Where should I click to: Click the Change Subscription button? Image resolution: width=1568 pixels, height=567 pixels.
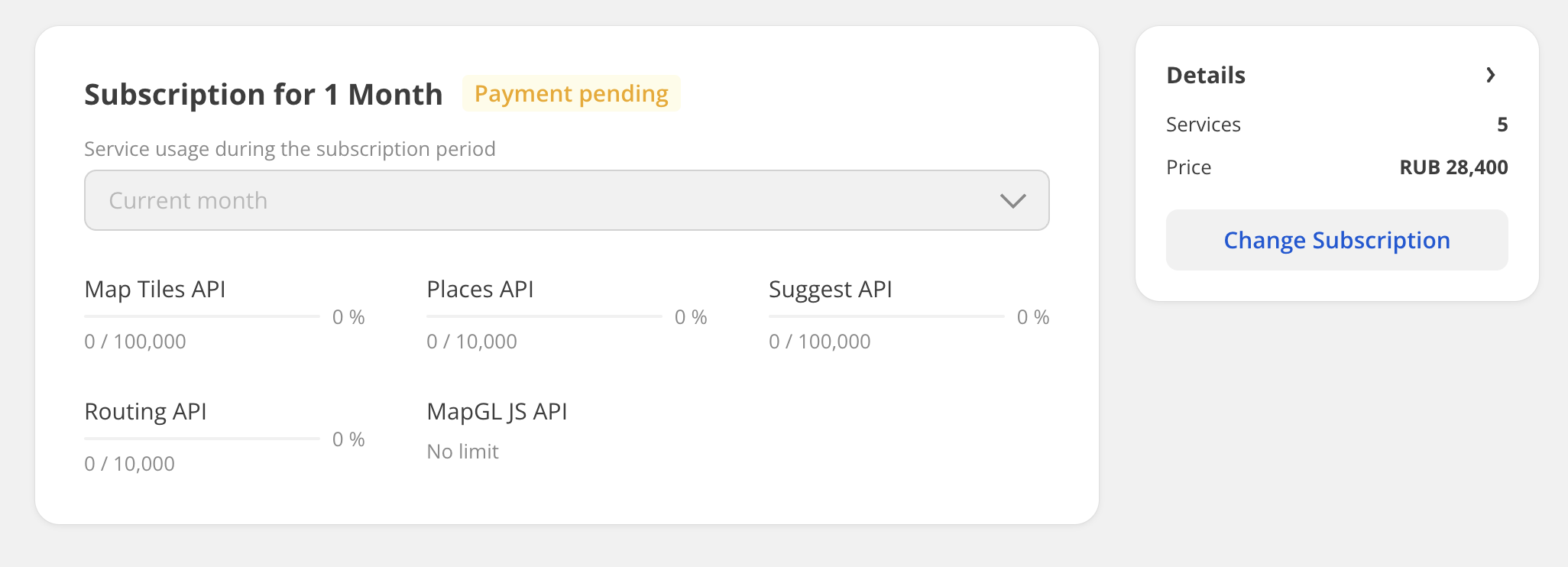(1336, 240)
